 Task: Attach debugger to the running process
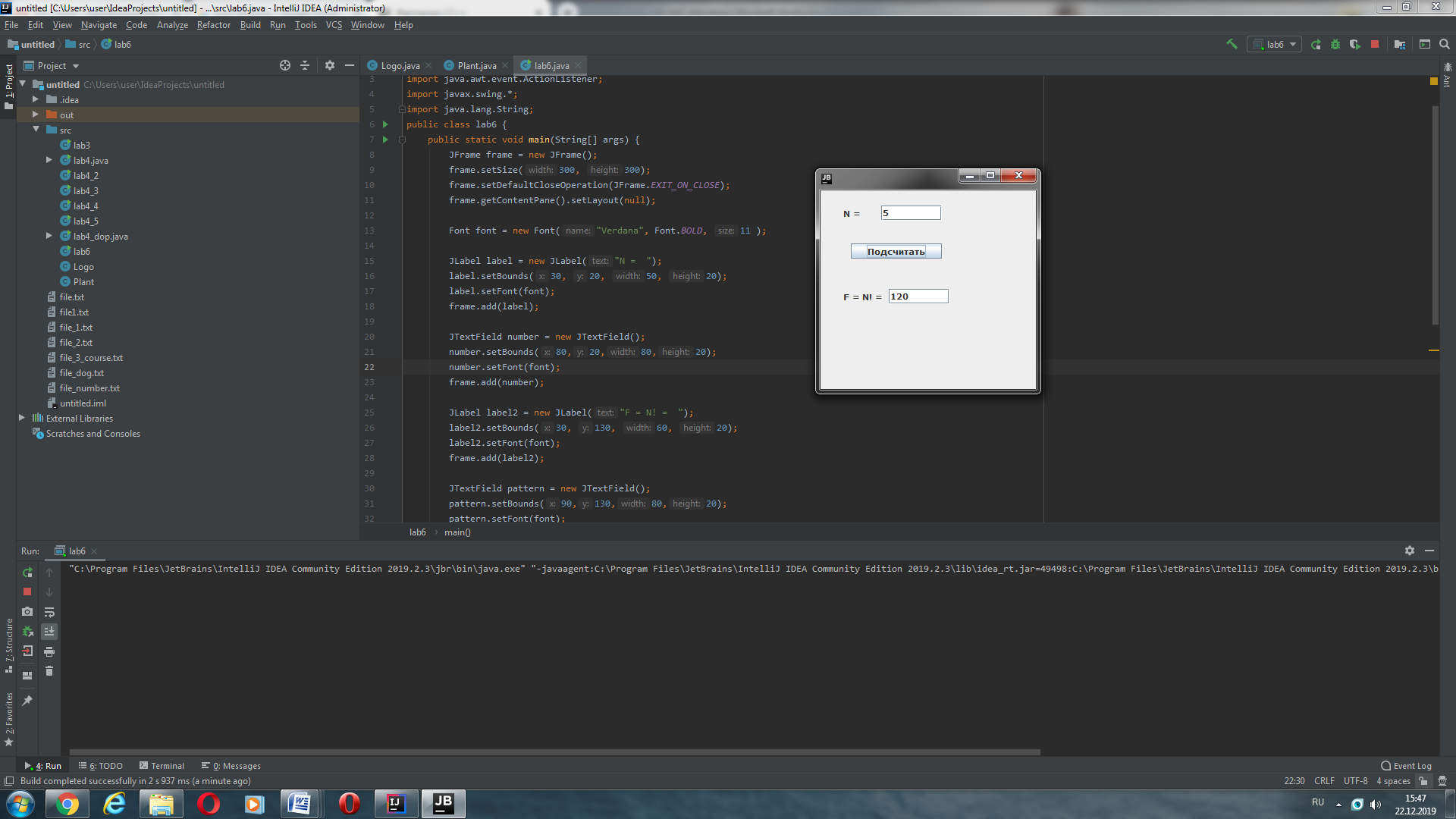(x=27, y=631)
